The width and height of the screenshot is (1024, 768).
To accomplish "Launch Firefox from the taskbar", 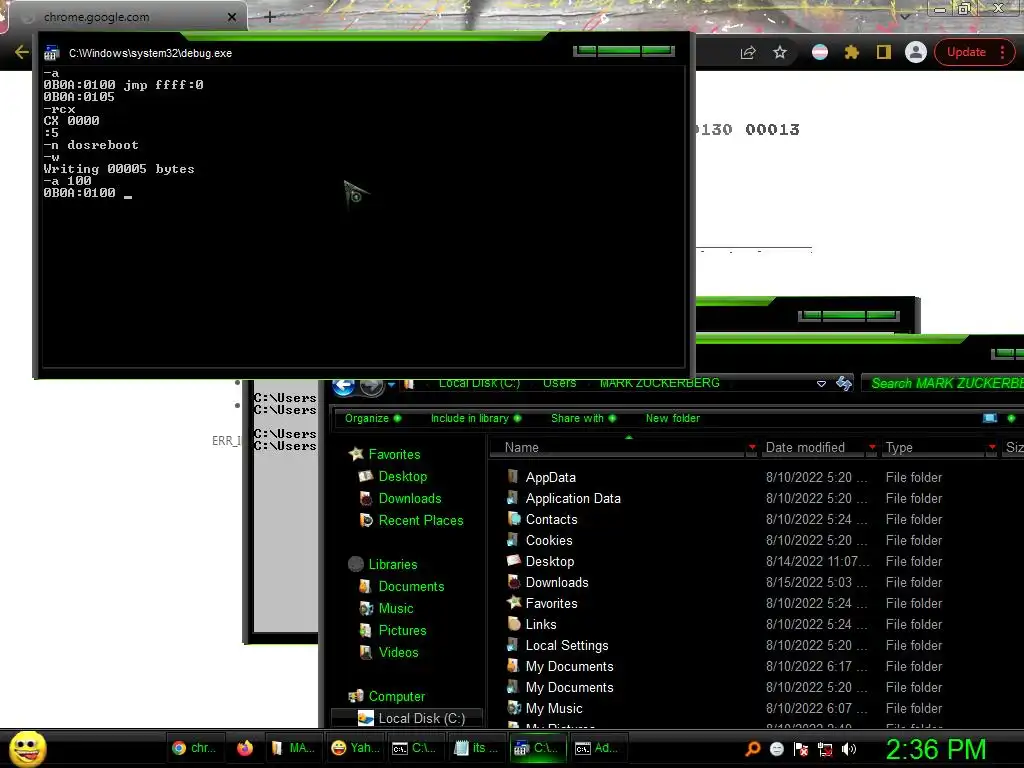I will (245, 748).
